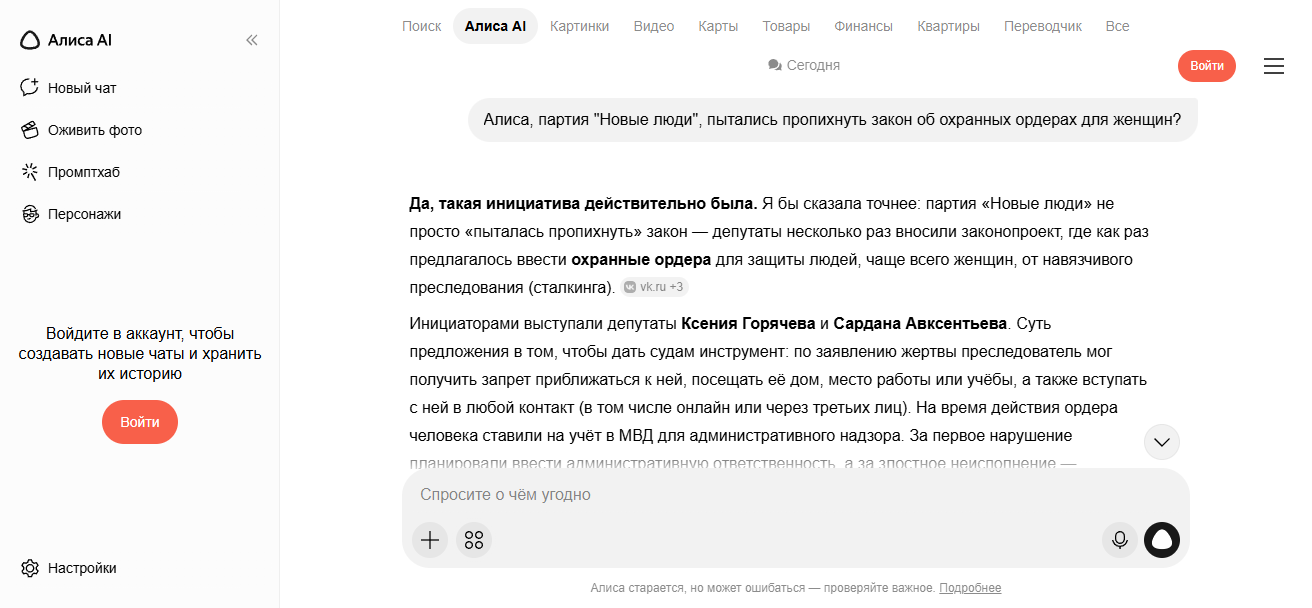Open the Товары tab
Viewport: 1312px width, 608px height.
[786, 26]
